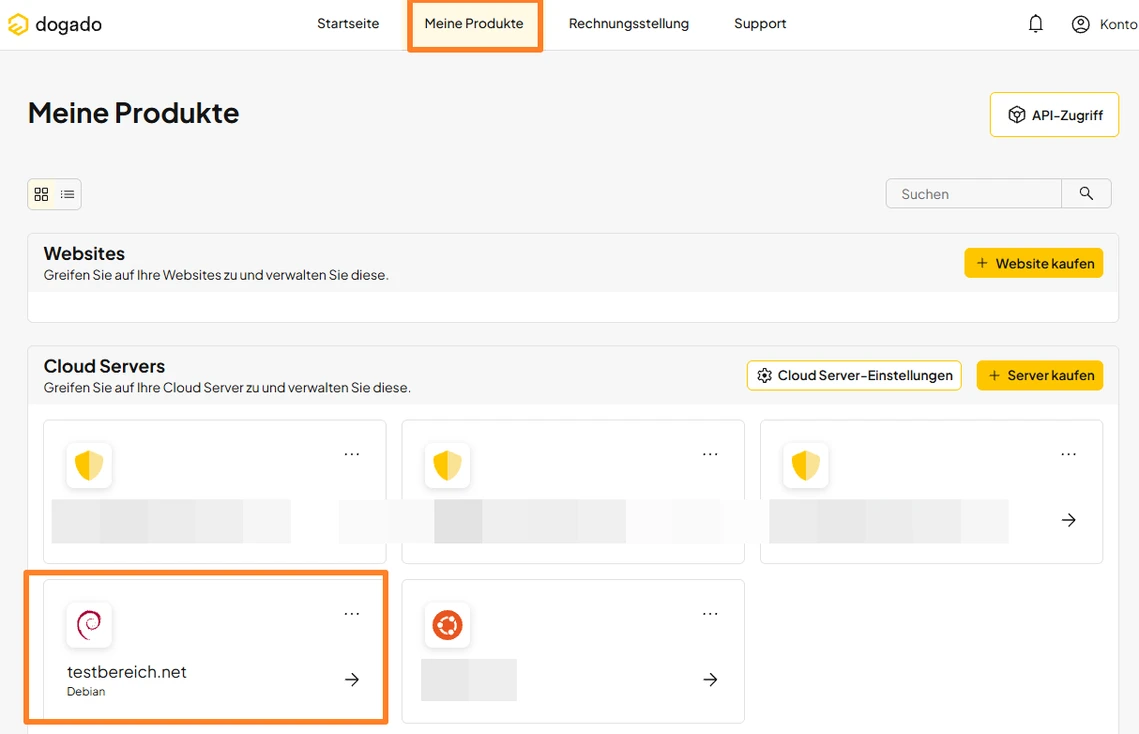The height and width of the screenshot is (734, 1139).
Task: Open notifications bell
Action: [1036, 24]
